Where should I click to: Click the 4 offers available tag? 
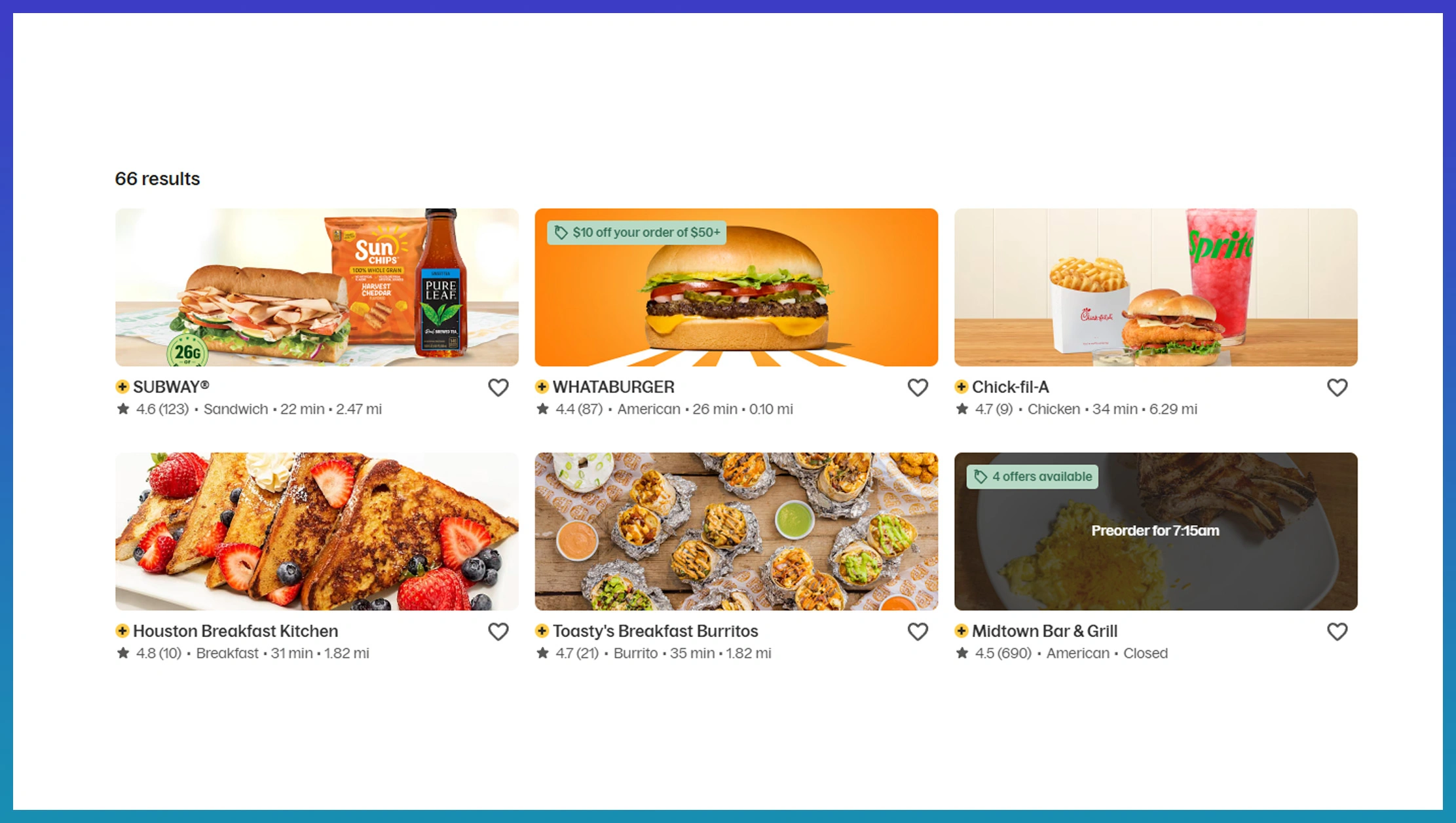(1032, 477)
